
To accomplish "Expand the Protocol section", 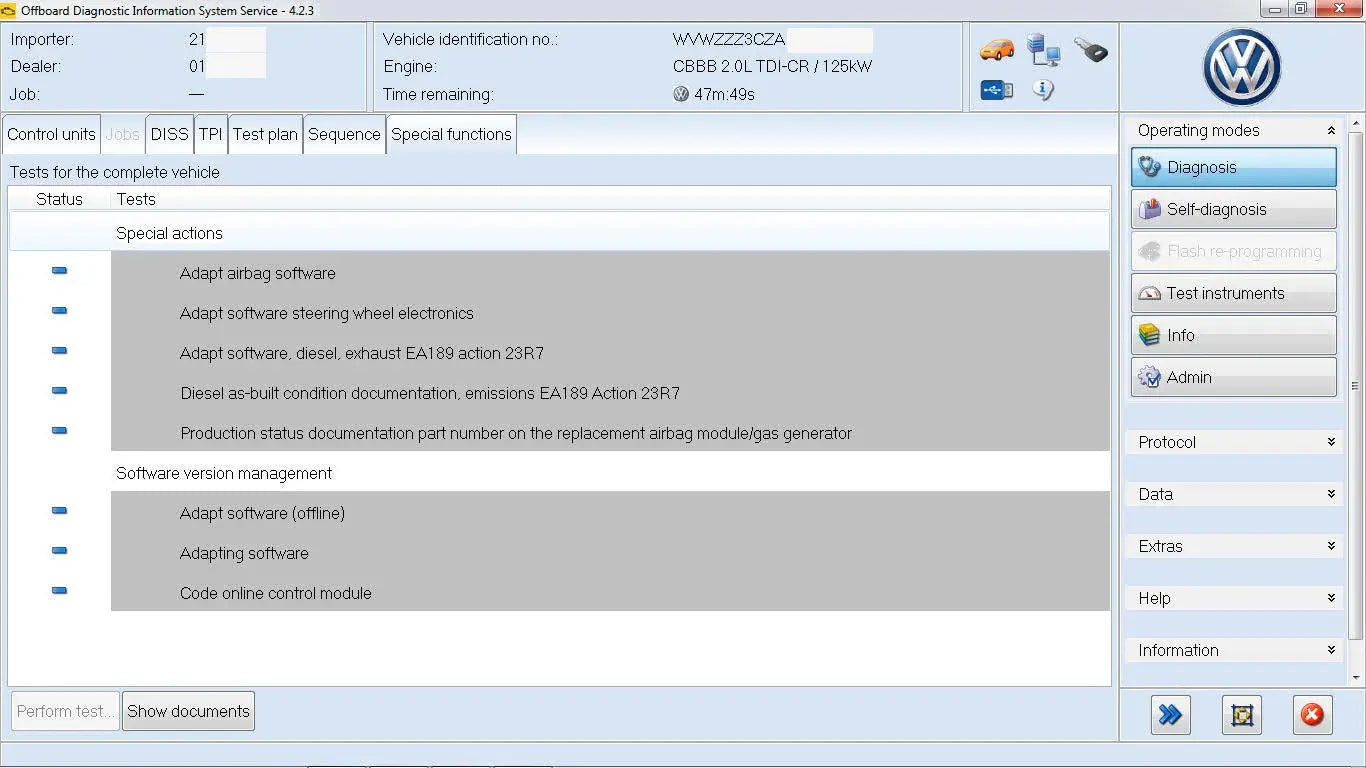I will click(x=1233, y=441).
